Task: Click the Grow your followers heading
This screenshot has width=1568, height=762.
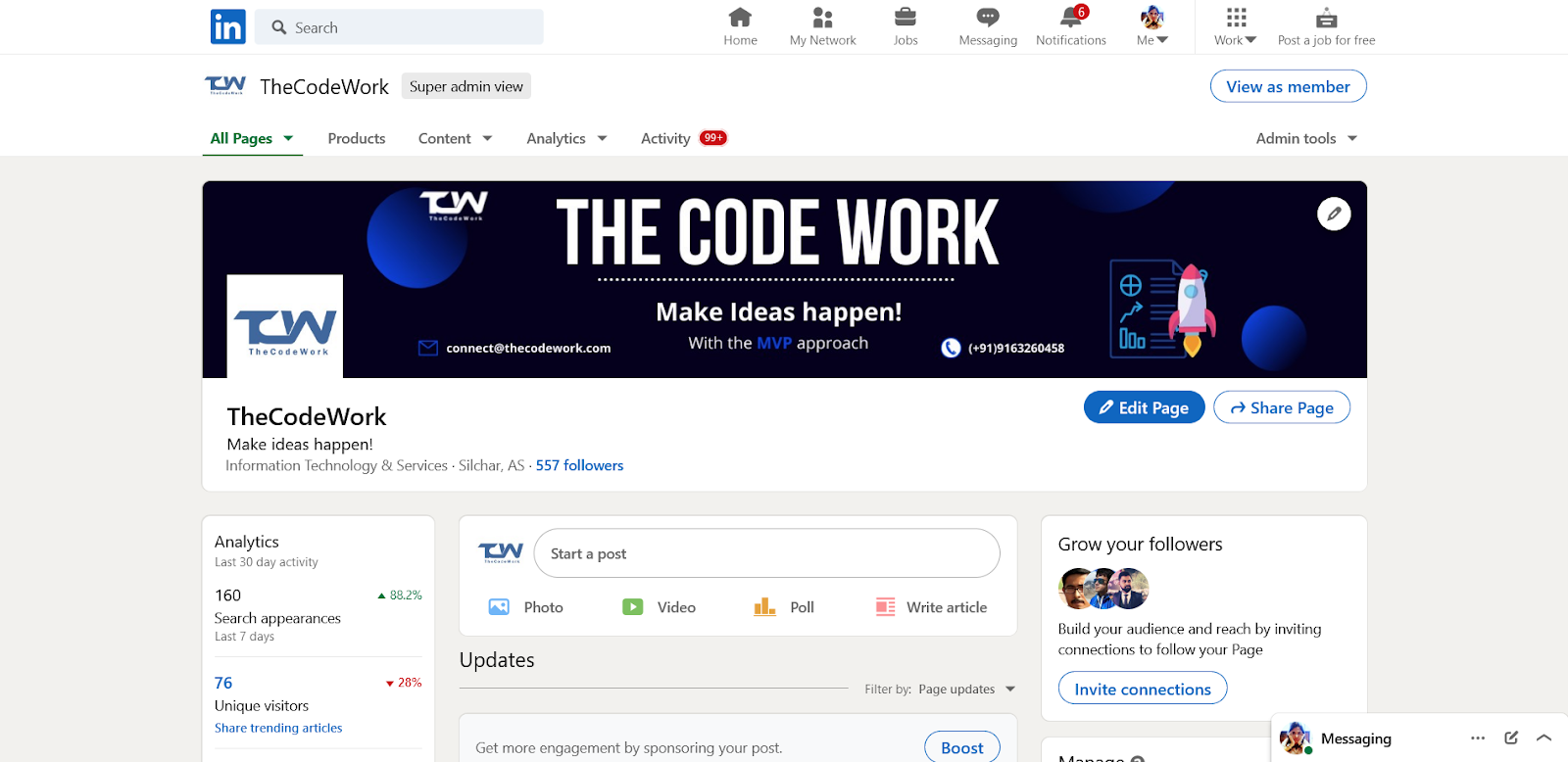Action: tap(1141, 545)
